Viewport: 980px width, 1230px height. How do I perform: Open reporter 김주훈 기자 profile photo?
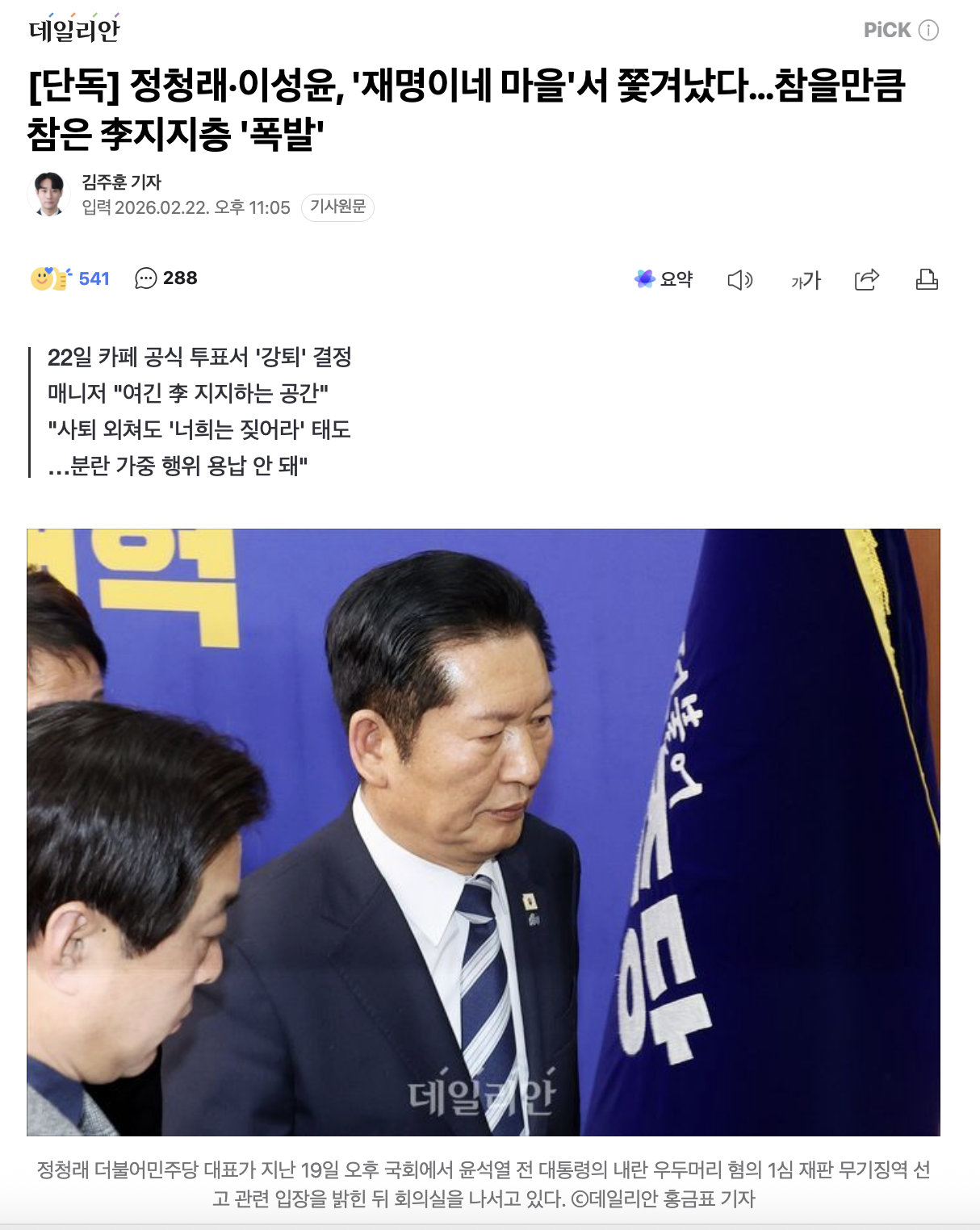point(49,194)
